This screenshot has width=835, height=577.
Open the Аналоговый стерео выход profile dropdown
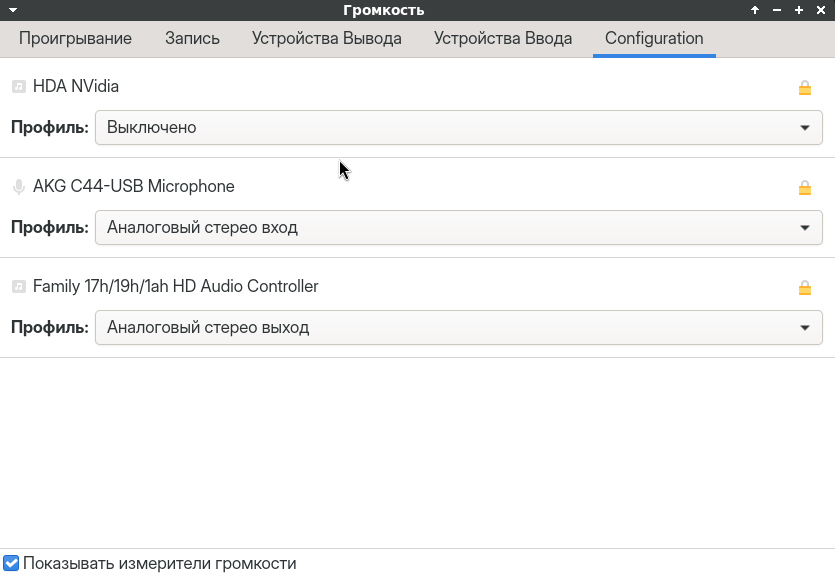click(x=458, y=327)
